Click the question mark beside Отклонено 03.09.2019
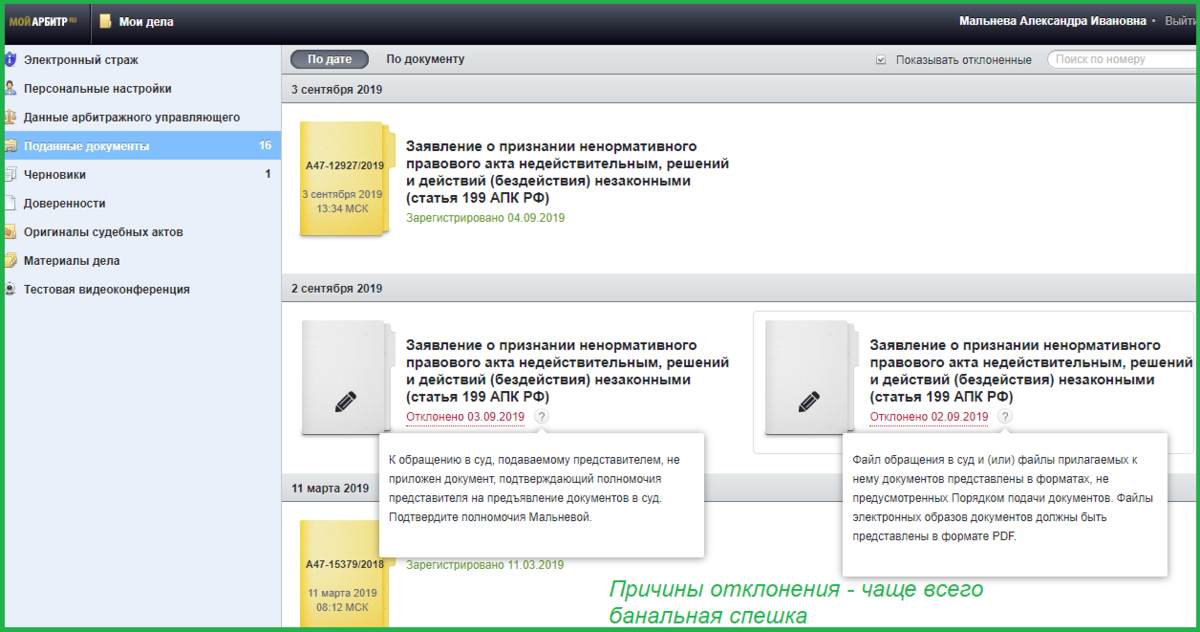The image size is (1200, 632). point(541,417)
